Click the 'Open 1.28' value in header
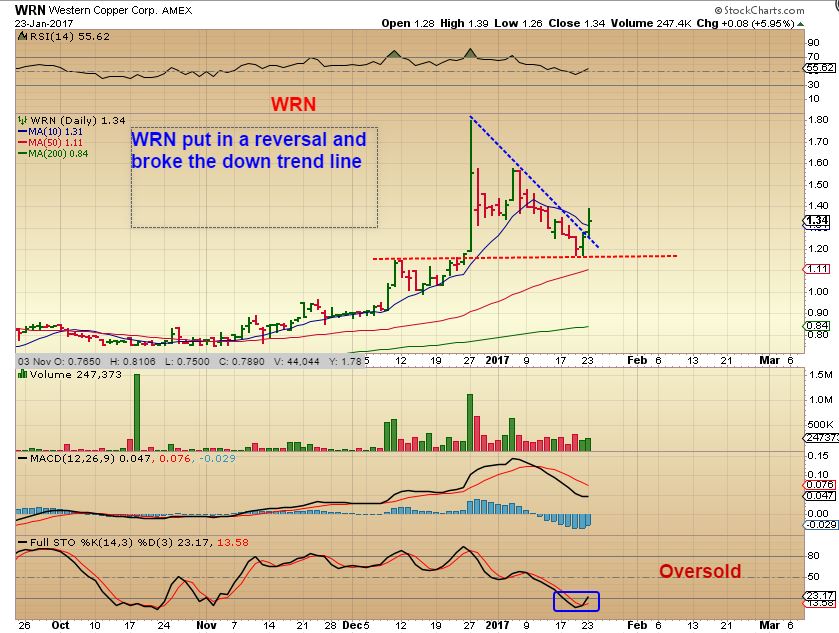 coord(408,24)
